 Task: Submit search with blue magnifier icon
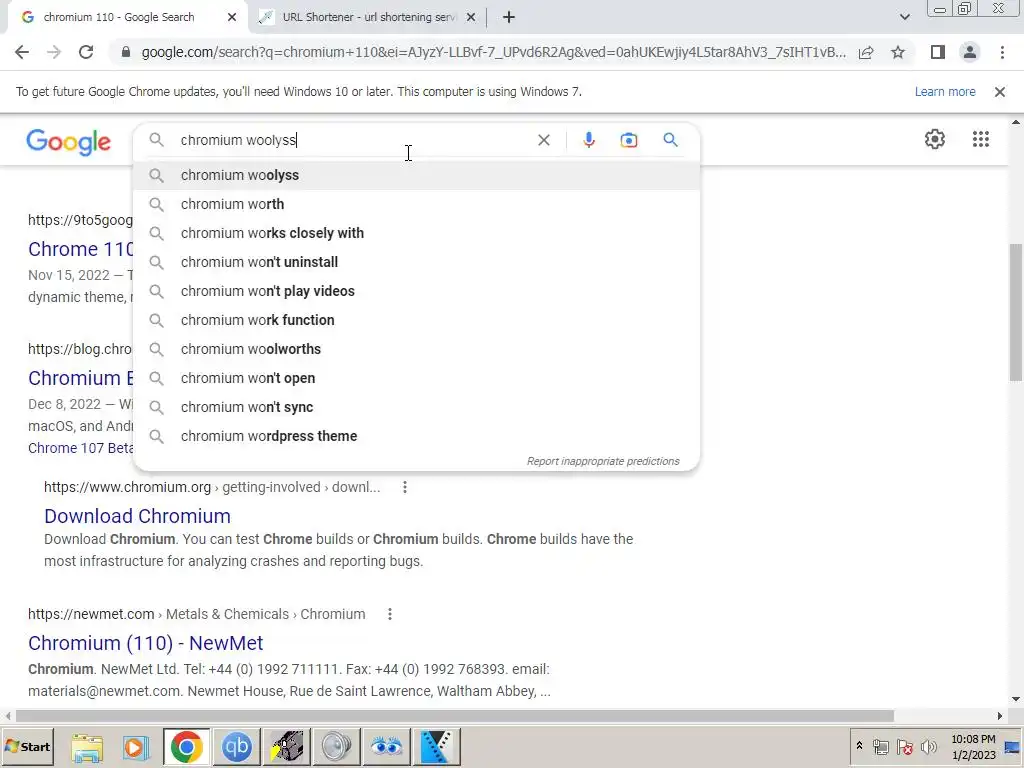coord(670,140)
